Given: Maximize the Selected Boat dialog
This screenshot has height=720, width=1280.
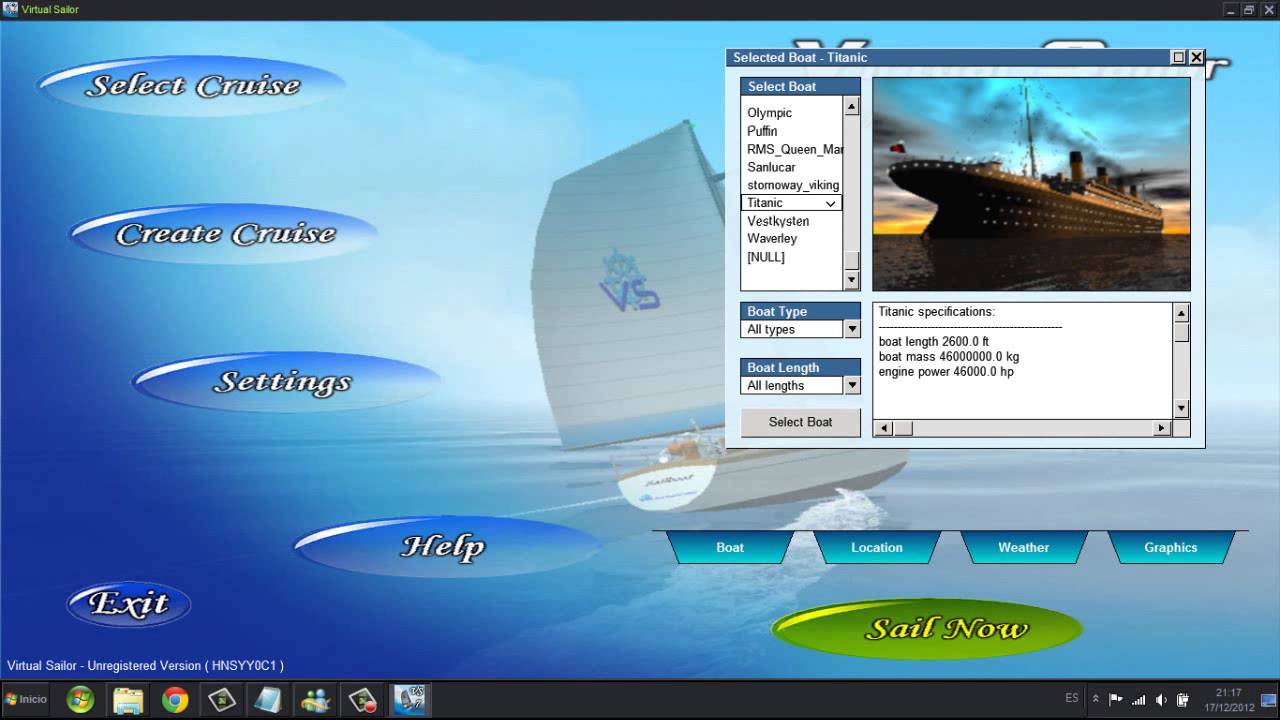Looking at the screenshot, I should click(x=1178, y=57).
